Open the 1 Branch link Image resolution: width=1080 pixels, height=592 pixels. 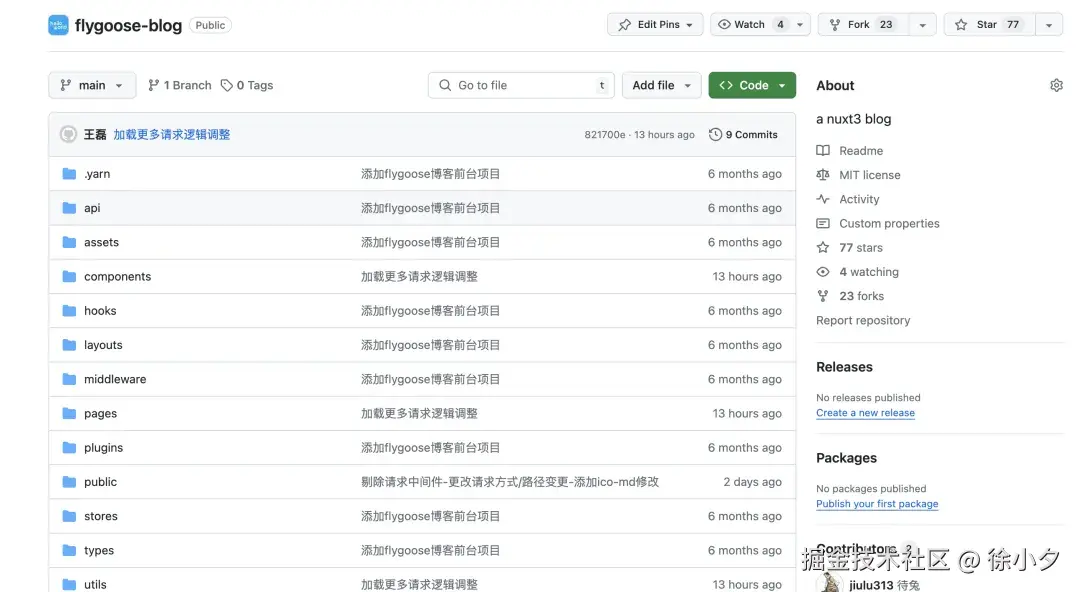(180, 85)
